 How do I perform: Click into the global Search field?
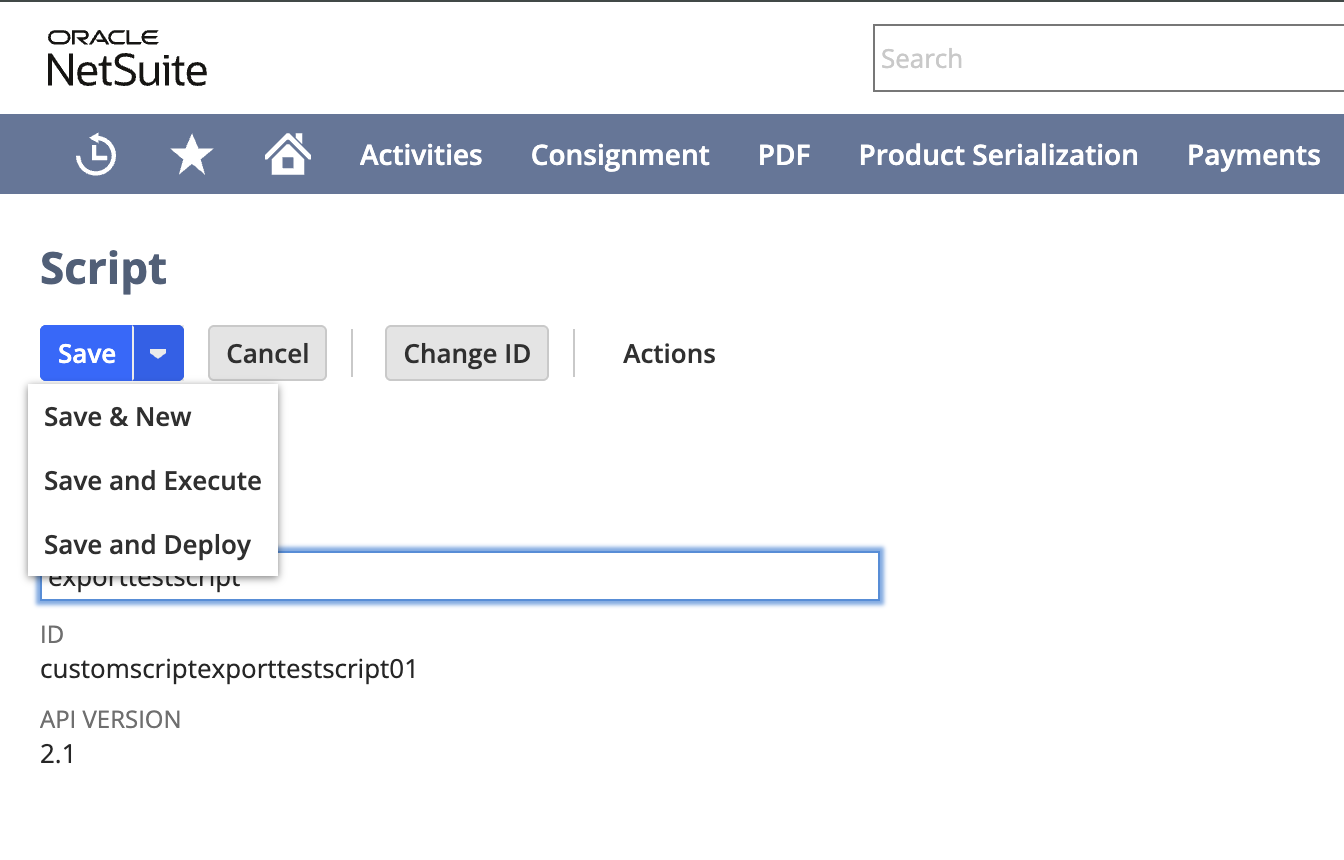click(x=1108, y=58)
